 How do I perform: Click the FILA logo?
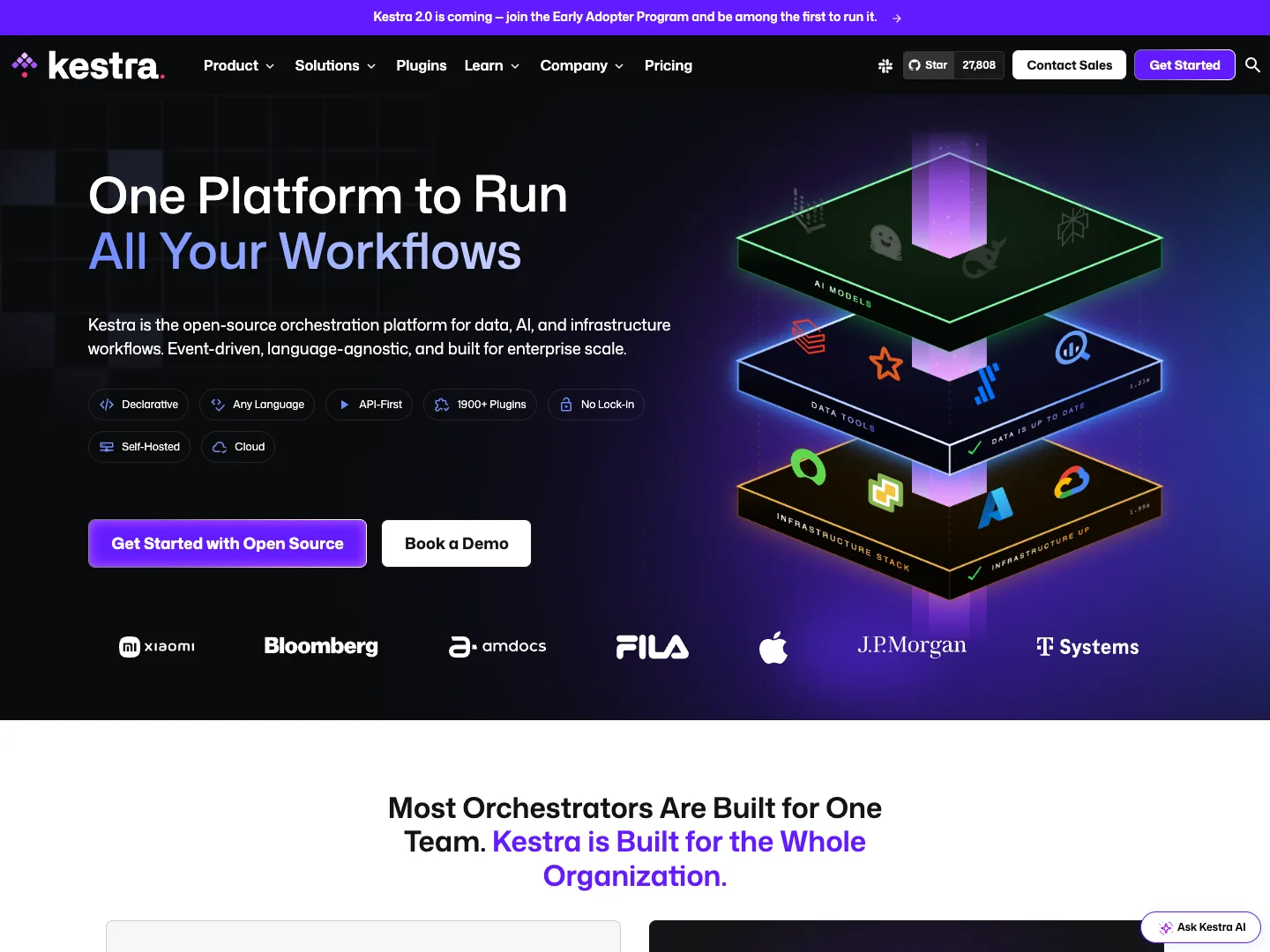(653, 647)
